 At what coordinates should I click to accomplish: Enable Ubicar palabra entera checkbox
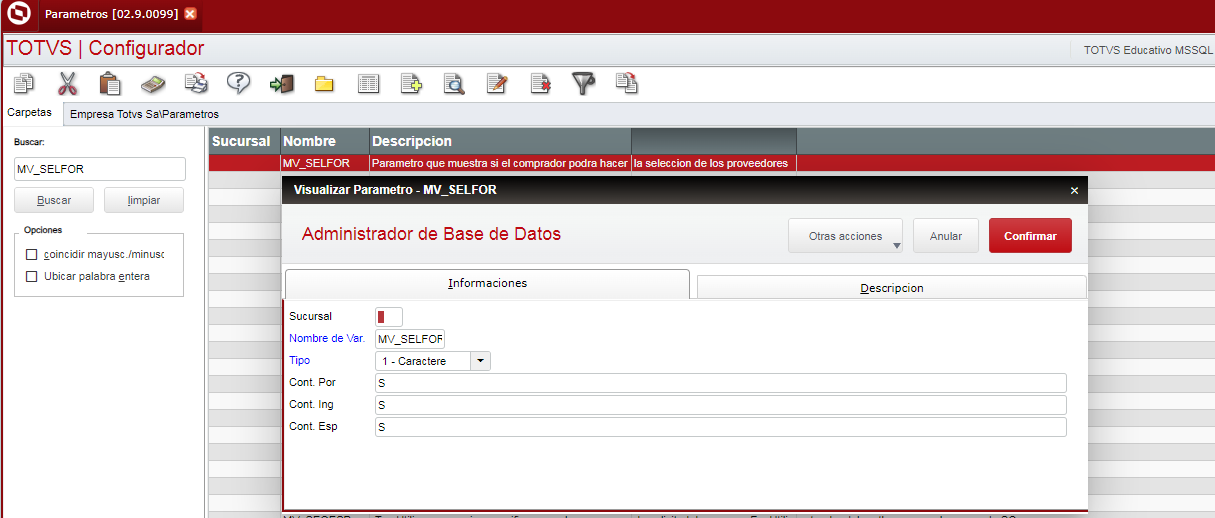click(x=32, y=276)
